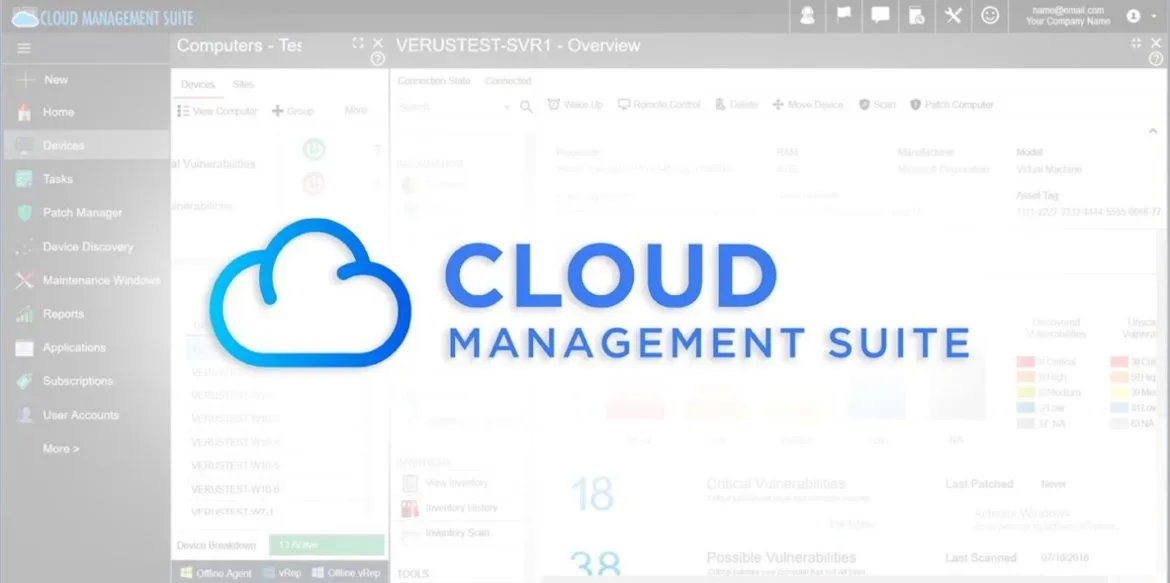
Task: Open View Inventory
Action: click(x=445, y=484)
